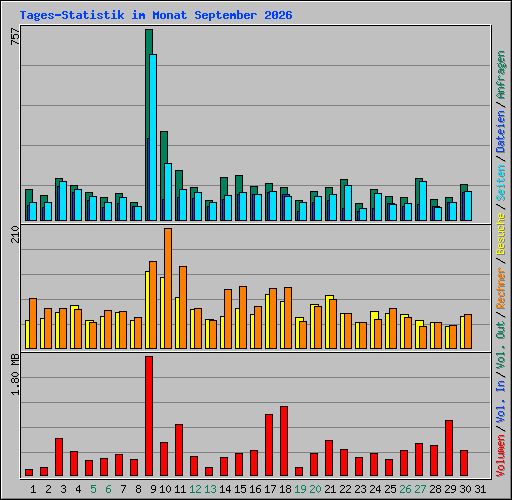The height and width of the screenshot is (500, 512).
Task: Select x-axis day label '9'
Action: pos(153,489)
